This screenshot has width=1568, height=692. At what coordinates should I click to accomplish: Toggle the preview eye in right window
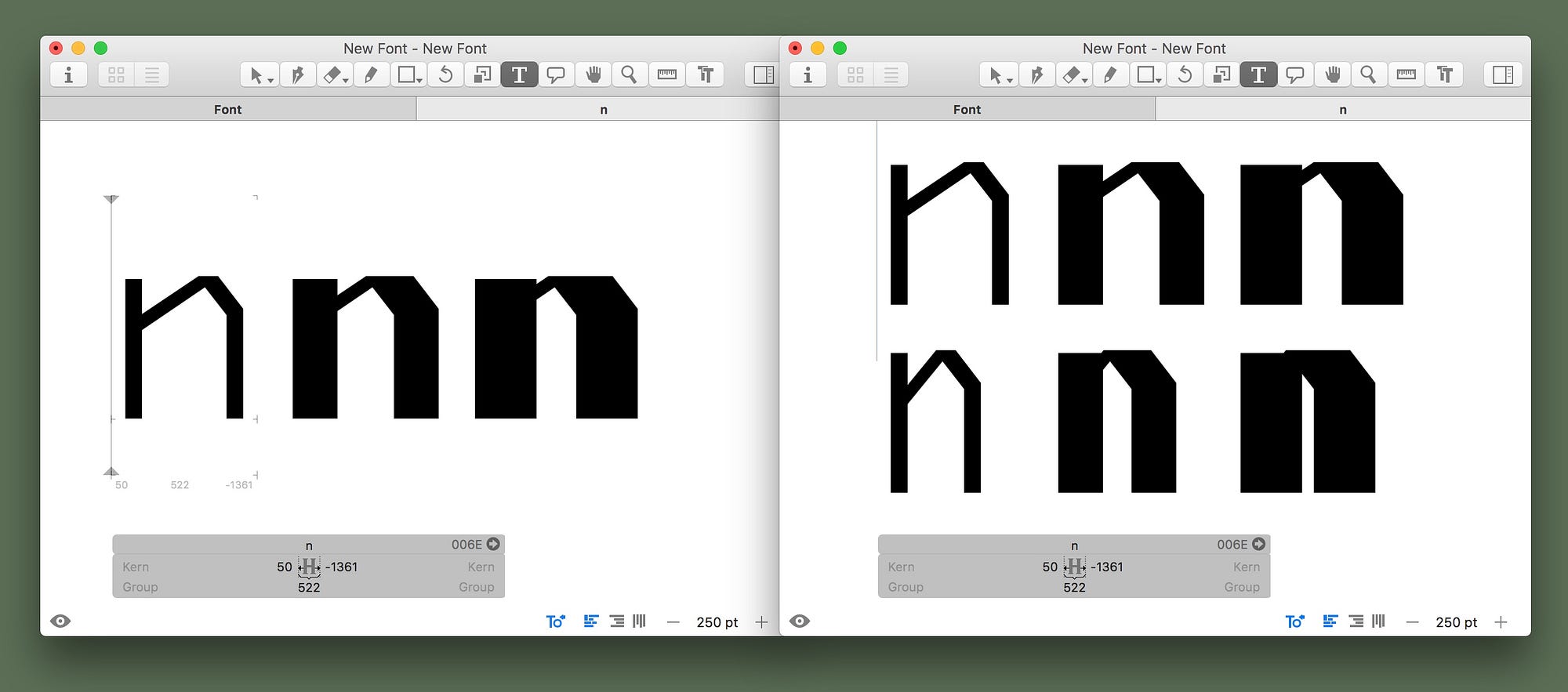(x=800, y=621)
